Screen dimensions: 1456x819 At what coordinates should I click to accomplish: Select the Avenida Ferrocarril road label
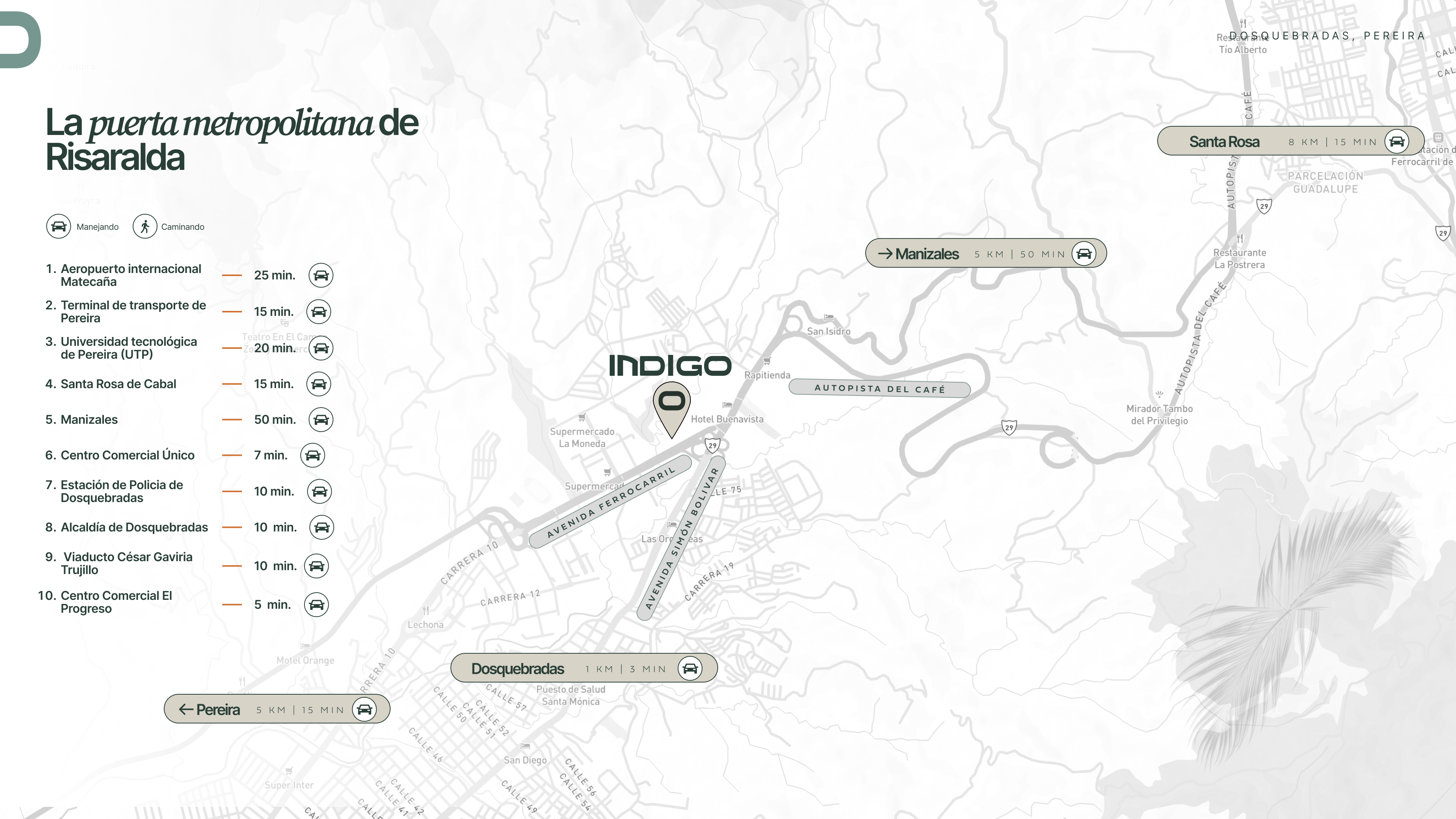click(610, 502)
